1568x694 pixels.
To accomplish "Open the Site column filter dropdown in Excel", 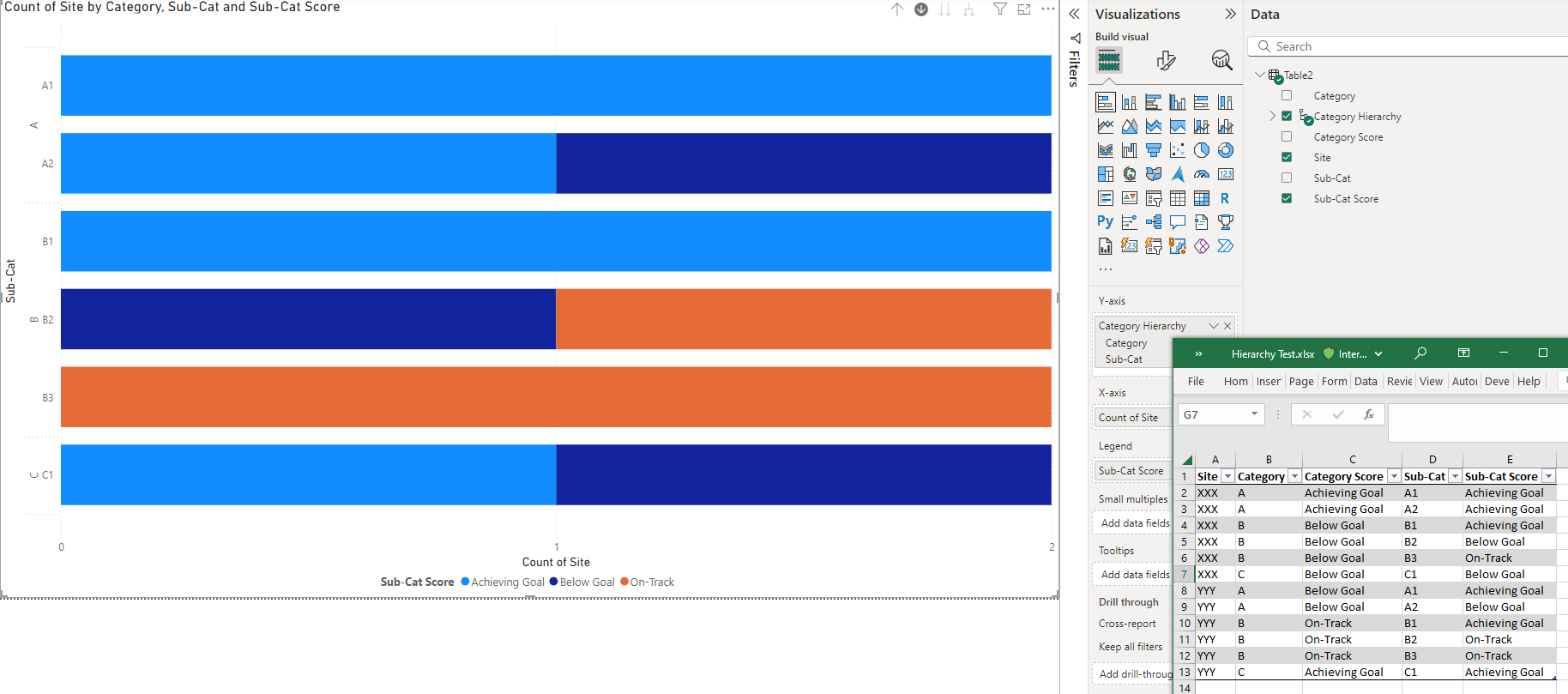I will 1228,476.
